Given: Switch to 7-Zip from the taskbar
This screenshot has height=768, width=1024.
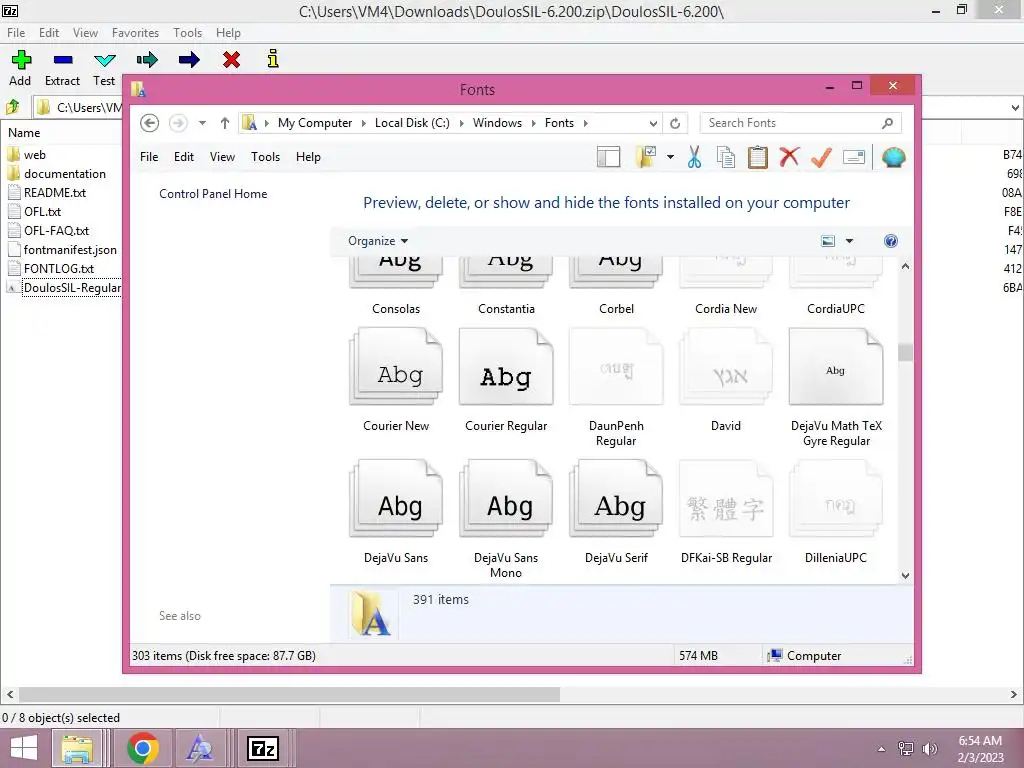Looking at the screenshot, I should pos(263,748).
